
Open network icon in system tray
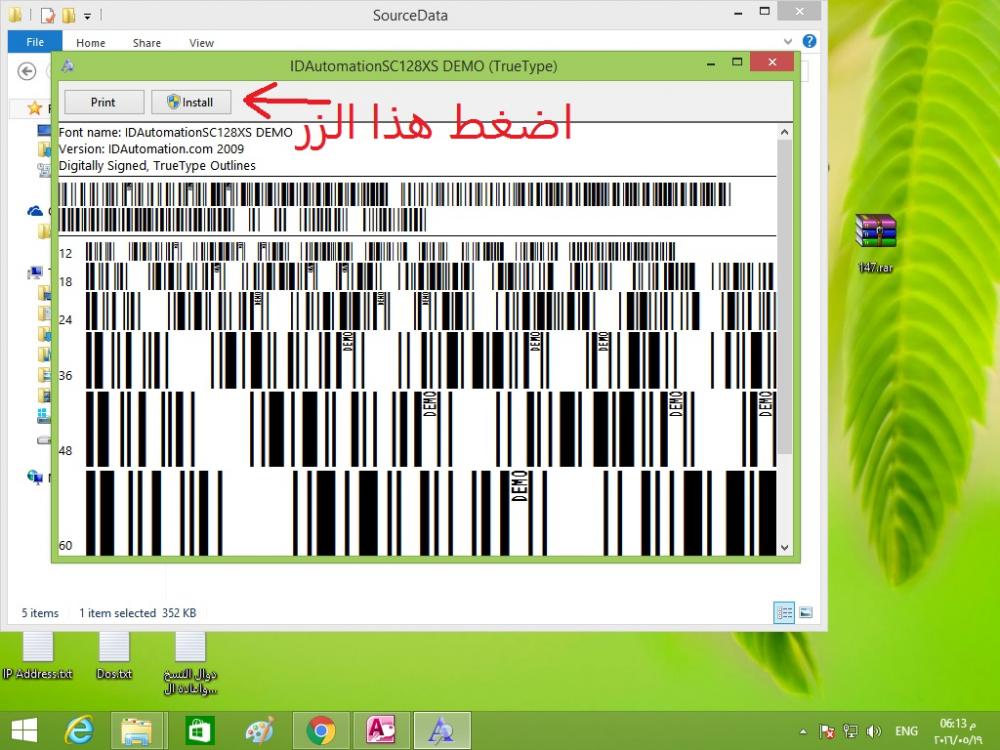[850, 732]
